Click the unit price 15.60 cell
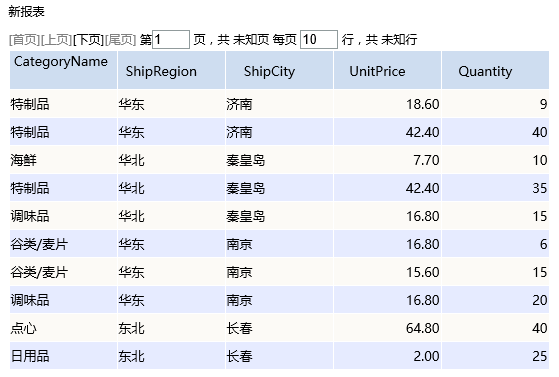The height and width of the screenshot is (377, 559). [388, 272]
